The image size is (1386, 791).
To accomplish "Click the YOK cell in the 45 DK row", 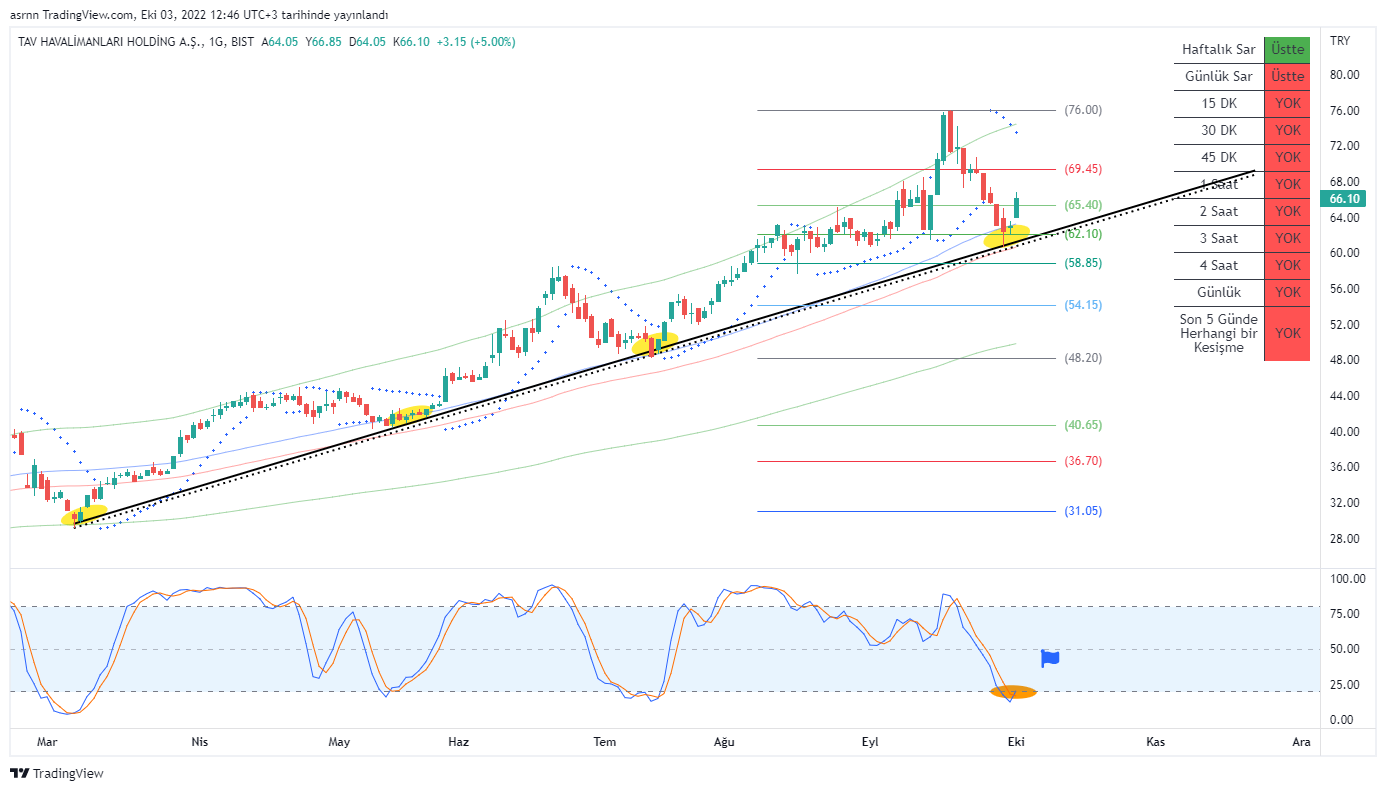I will (1287, 157).
